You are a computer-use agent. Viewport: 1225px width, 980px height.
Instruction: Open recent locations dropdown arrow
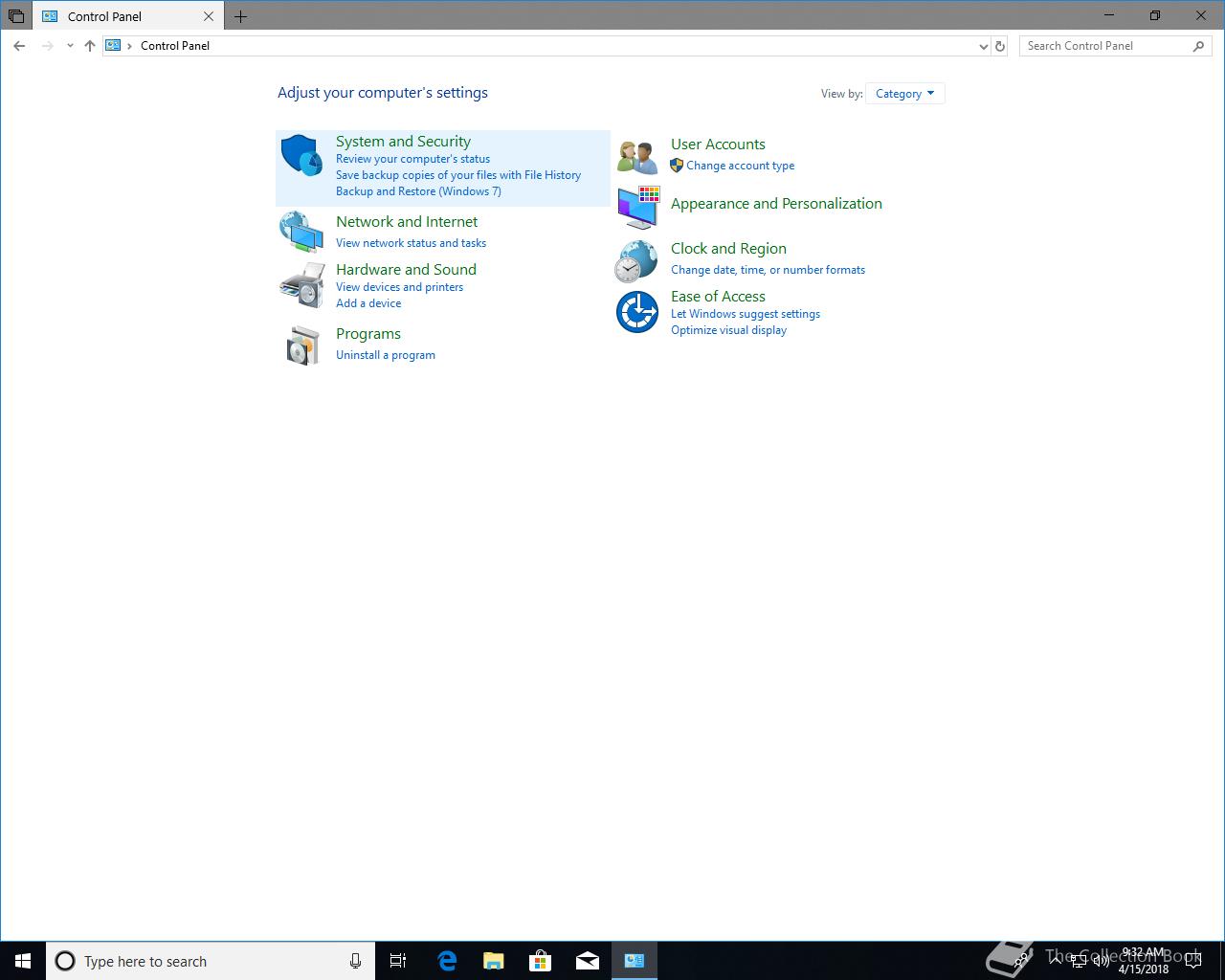[70, 45]
